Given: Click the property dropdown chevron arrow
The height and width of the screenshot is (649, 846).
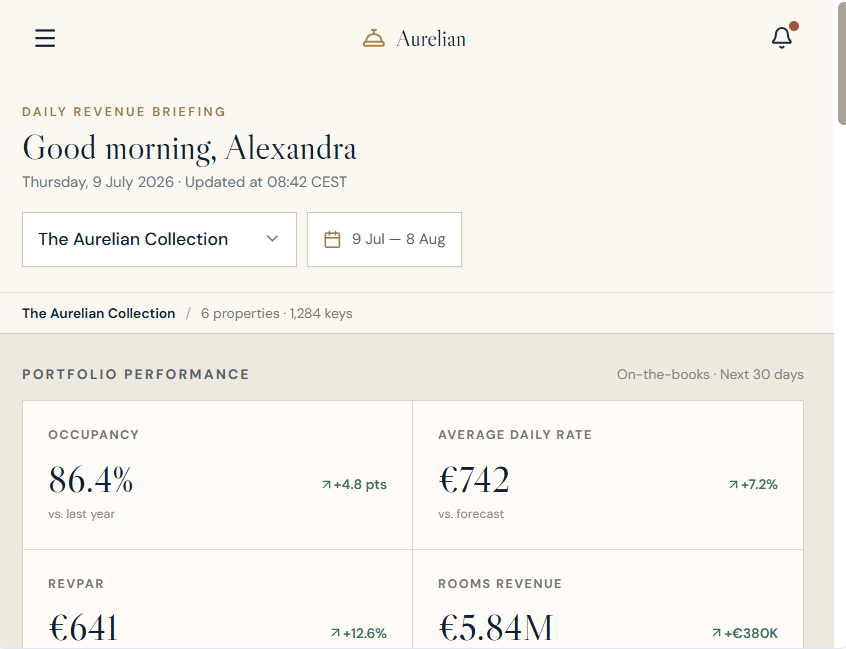Looking at the screenshot, I should [272, 238].
